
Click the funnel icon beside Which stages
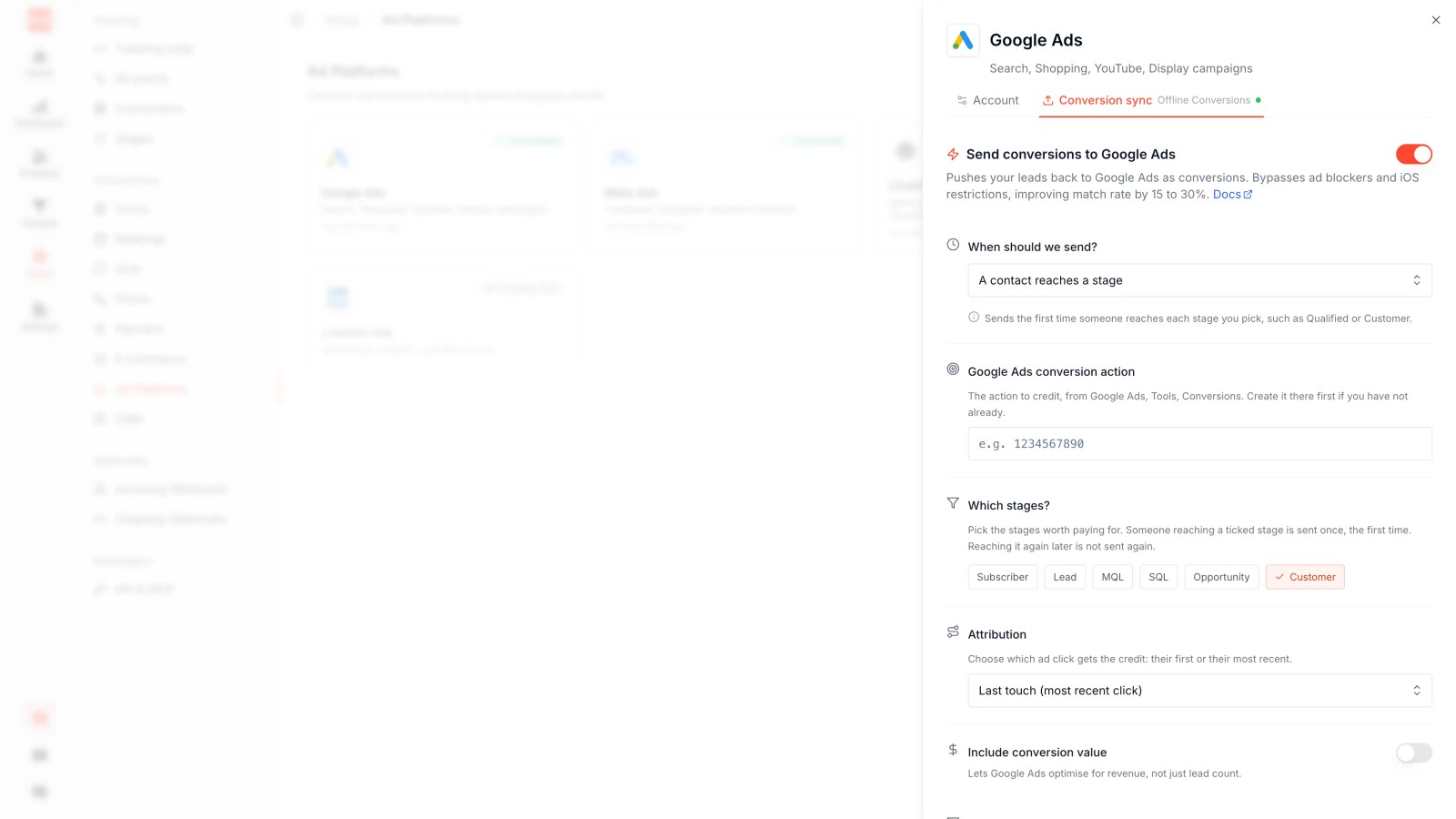[x=953, y=503]
